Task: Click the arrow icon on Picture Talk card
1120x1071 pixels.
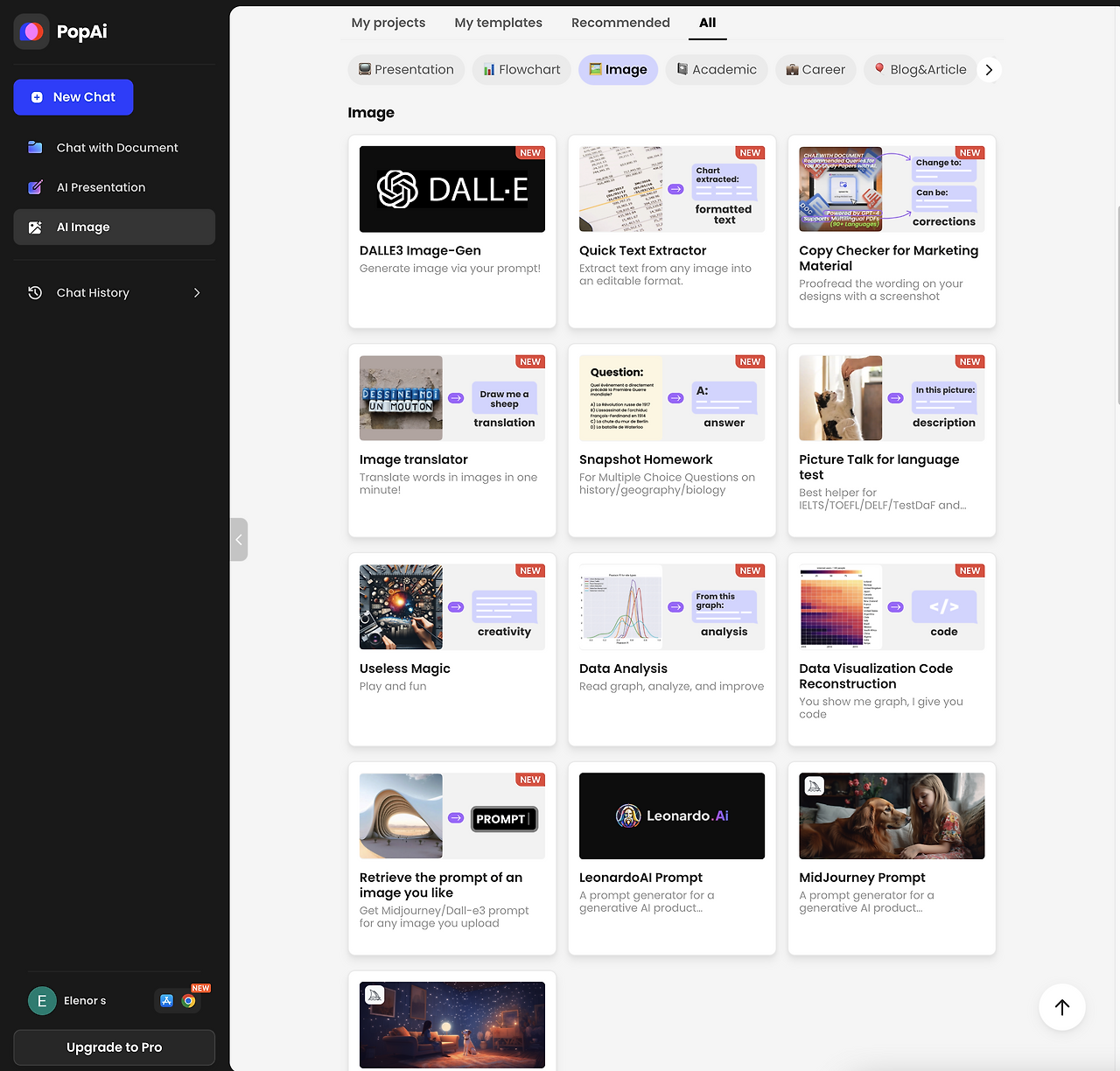Action: [x=895, y=398]
